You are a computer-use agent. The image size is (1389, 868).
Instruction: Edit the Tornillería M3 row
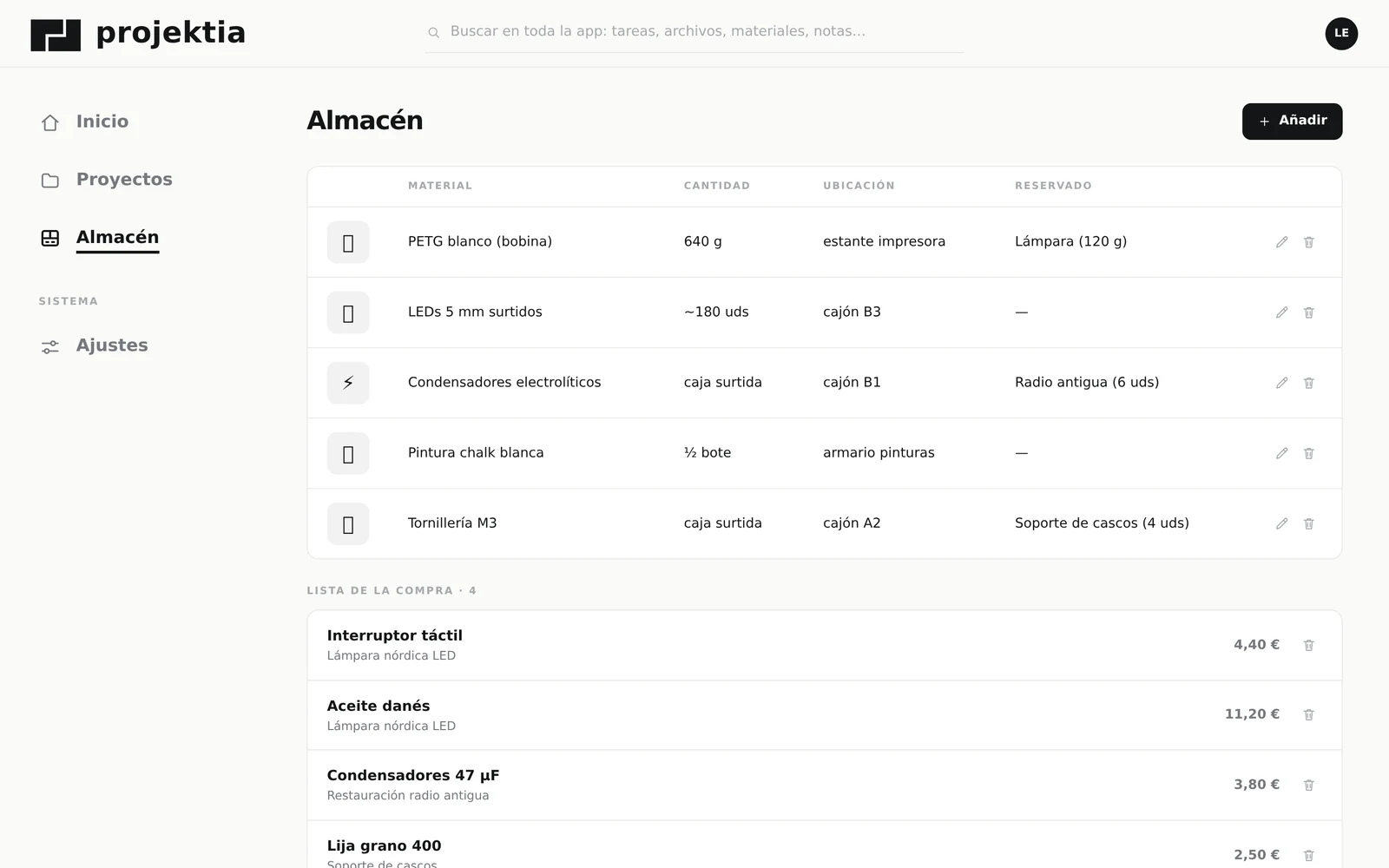pyautogui.click(x=1281, y=523)
